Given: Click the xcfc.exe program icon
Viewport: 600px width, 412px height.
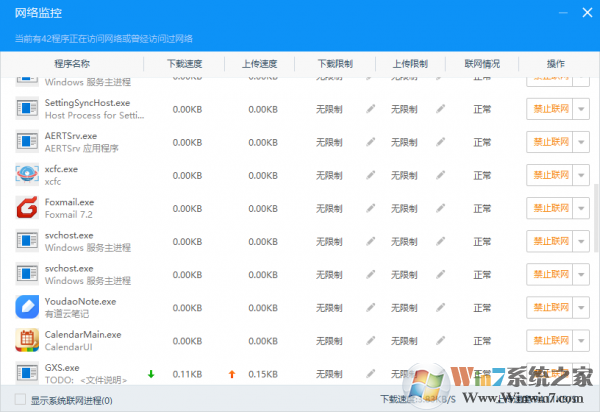Looking at the screenshot, I should [27, 175].
